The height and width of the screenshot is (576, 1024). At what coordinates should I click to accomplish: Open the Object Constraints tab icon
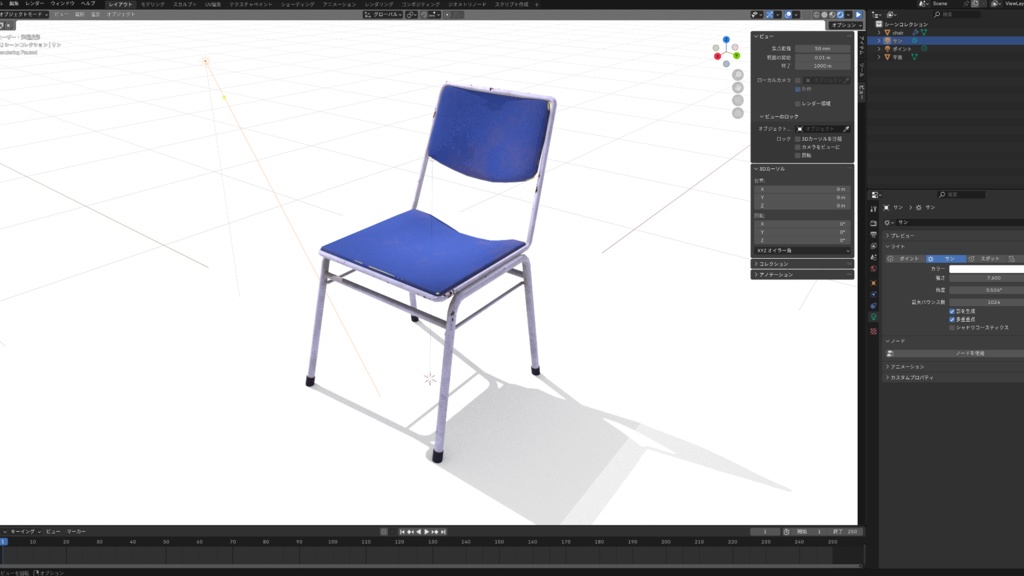coord(874,306)
